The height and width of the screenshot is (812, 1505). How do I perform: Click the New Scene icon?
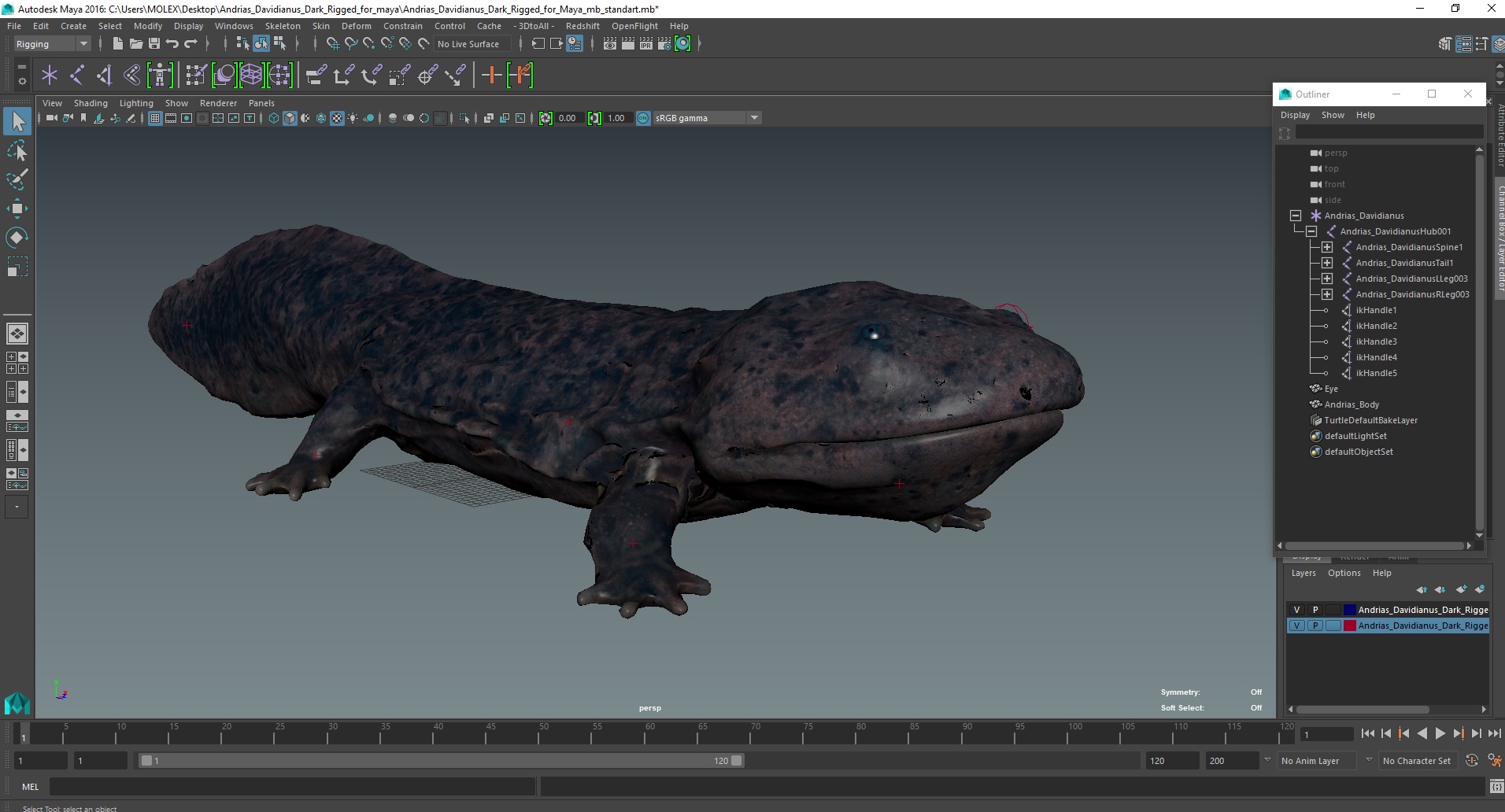[x=117, y=44]
